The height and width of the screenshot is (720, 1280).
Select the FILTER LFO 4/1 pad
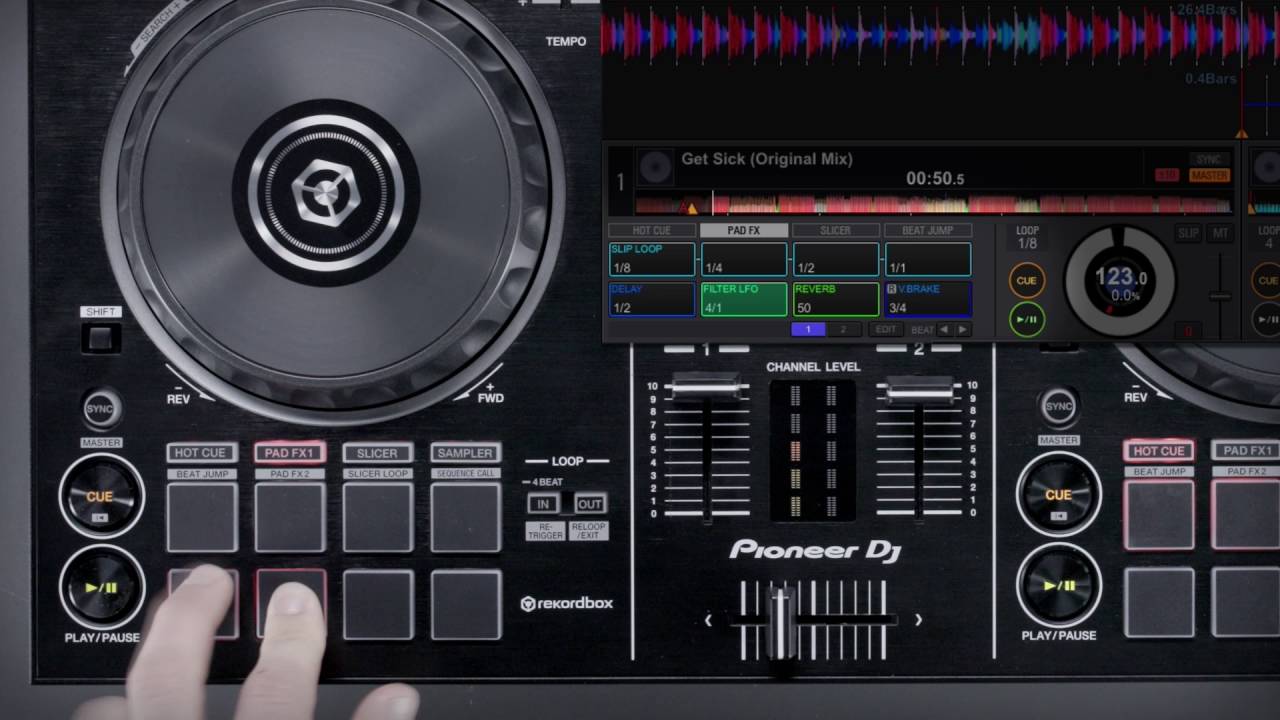pos(744,298)
